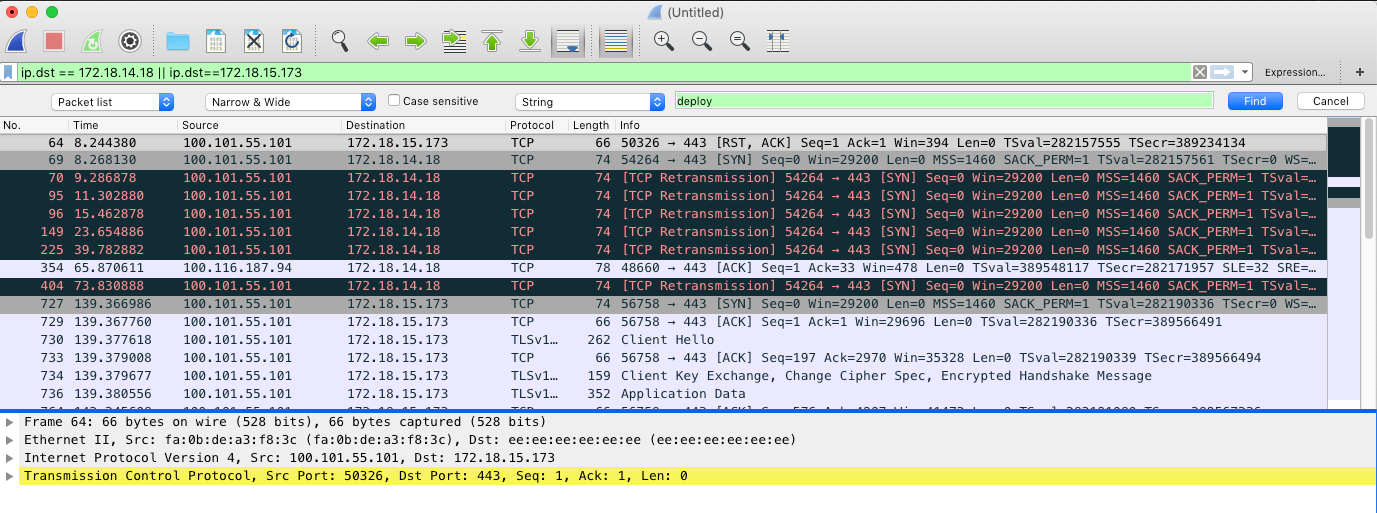Sort by the Length column header
Image resolution: width=1377 pixels, height=513 pixels.
[592, 125]
